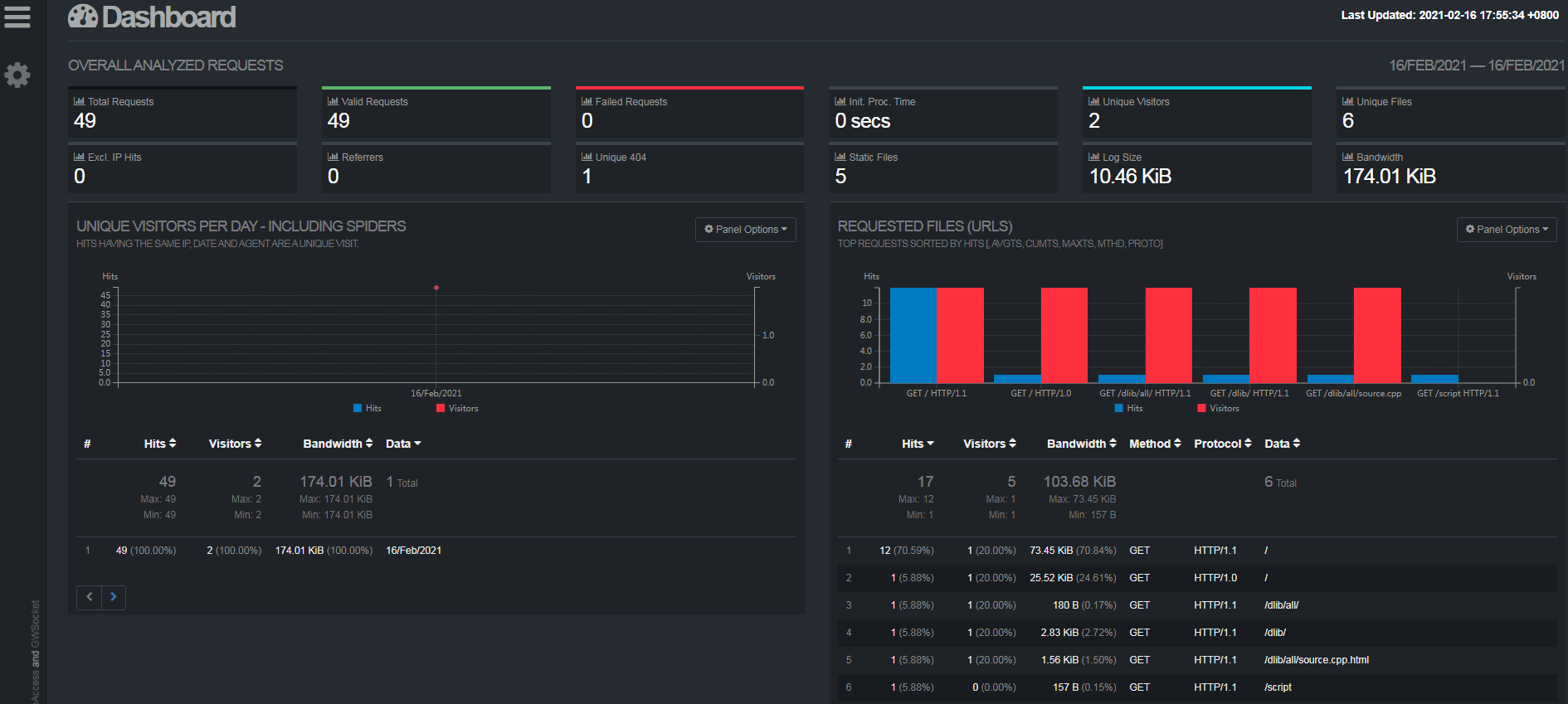Sort requested files by Bandwidth column
Viewport: 1568px width, 704px height.
coord(1082,444)
